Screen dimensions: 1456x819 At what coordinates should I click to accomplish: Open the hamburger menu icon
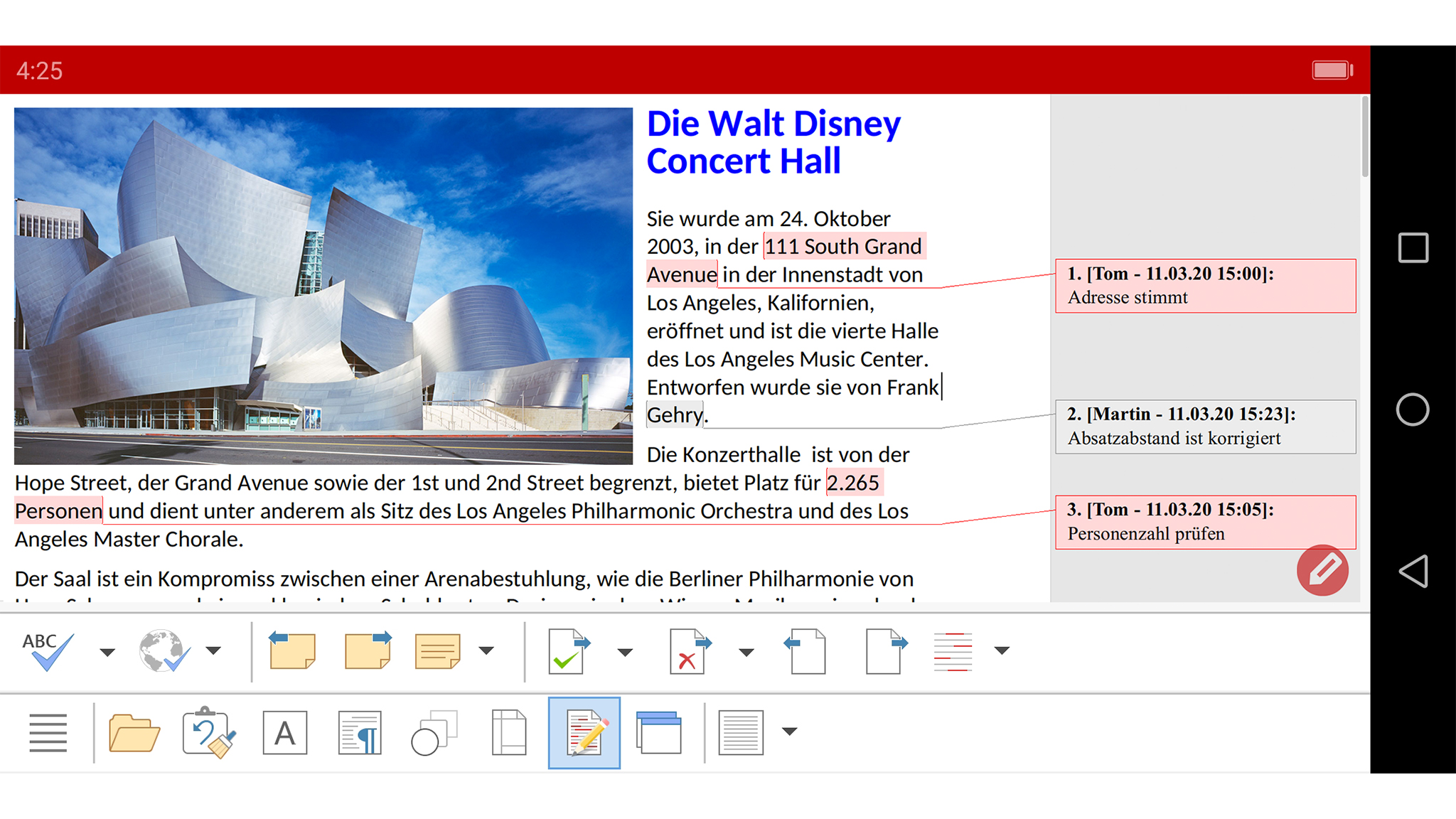tap(48, 732)
